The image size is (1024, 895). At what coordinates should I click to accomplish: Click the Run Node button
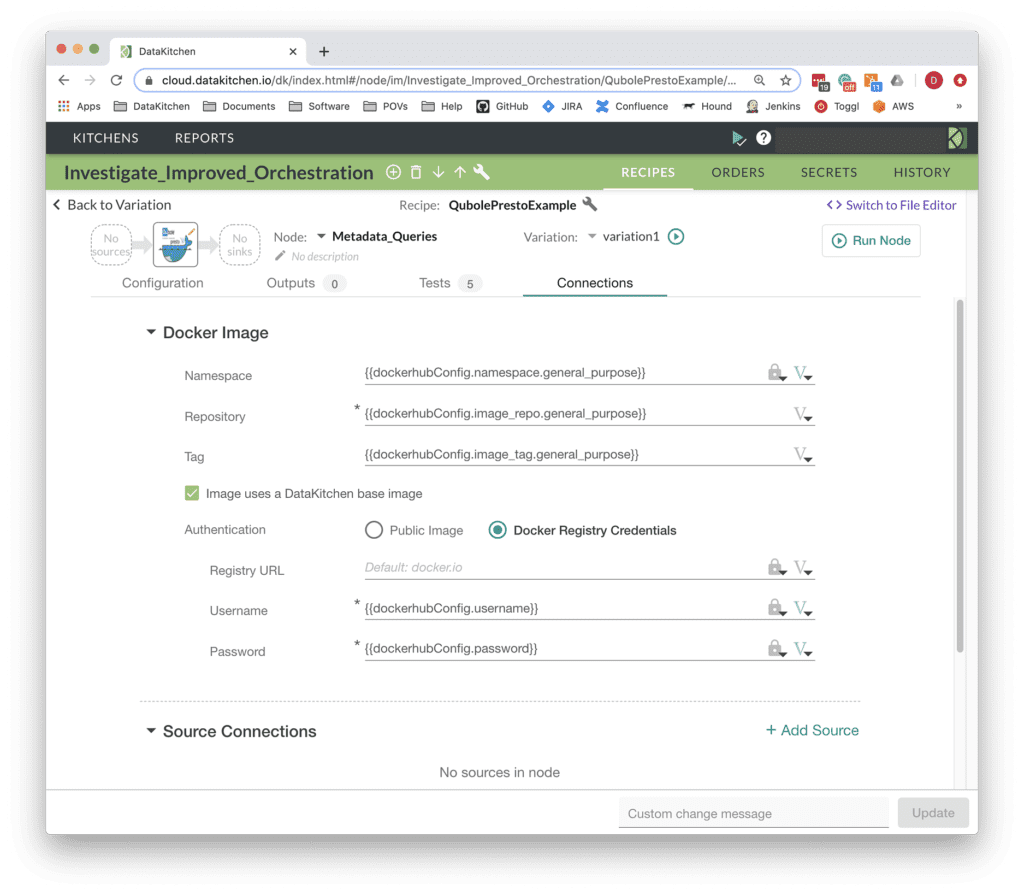click(870, 240)
